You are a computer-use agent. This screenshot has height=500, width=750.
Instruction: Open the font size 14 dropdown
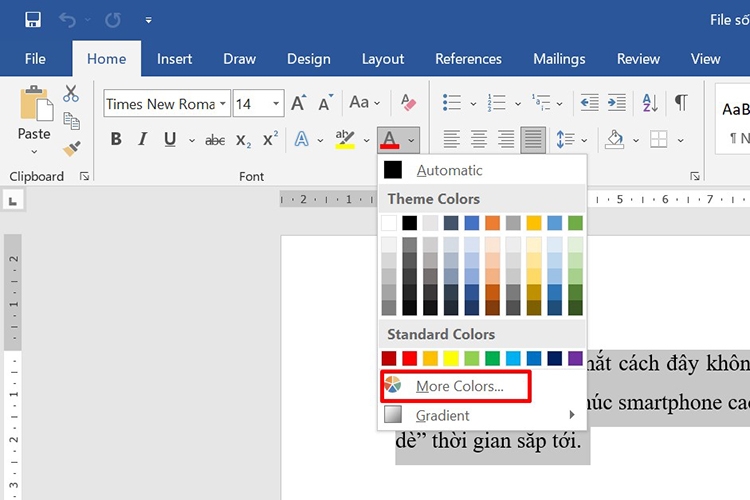pyautogui.click(x=276, y=103)
